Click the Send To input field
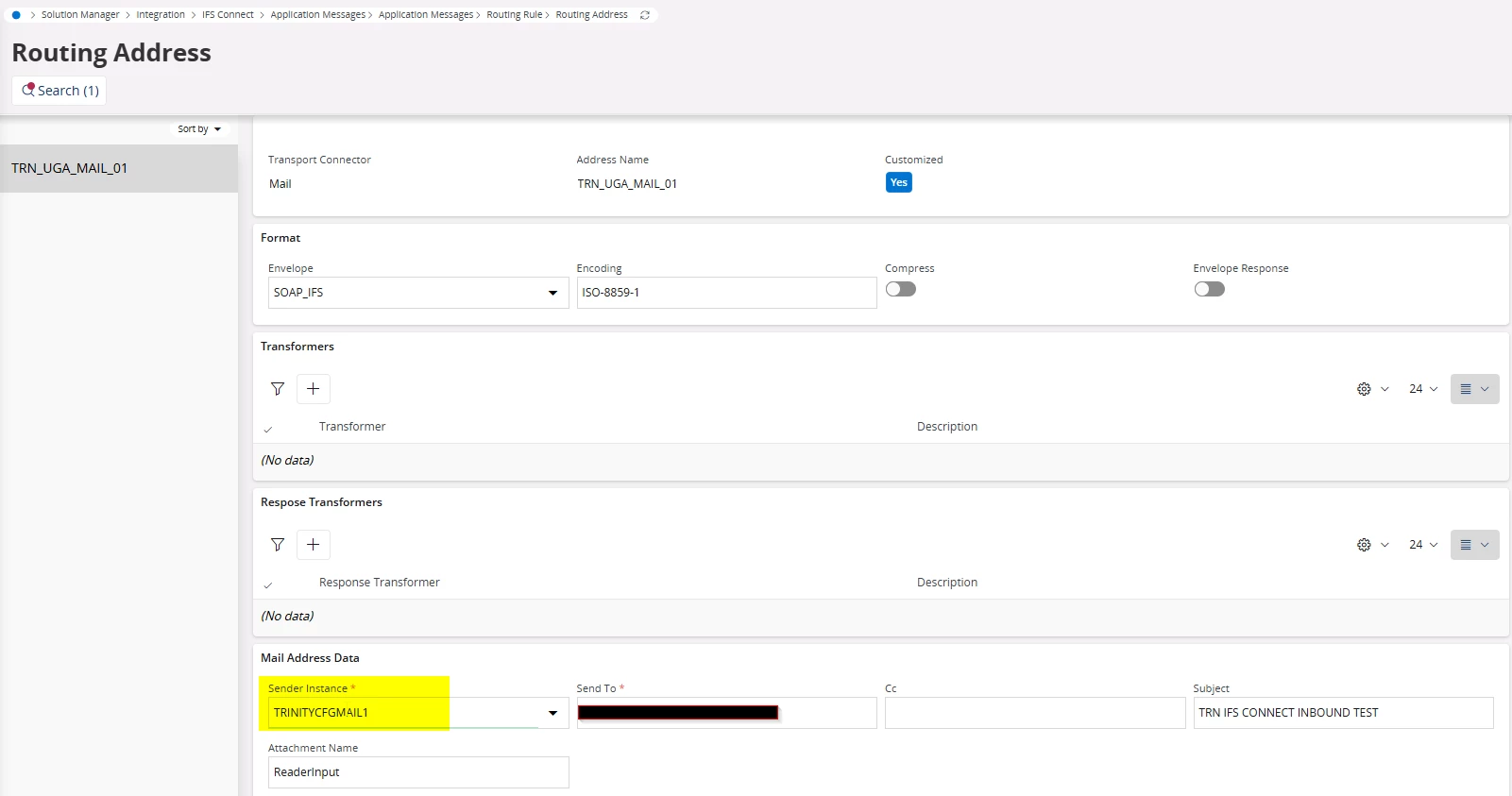 [726, 713]
